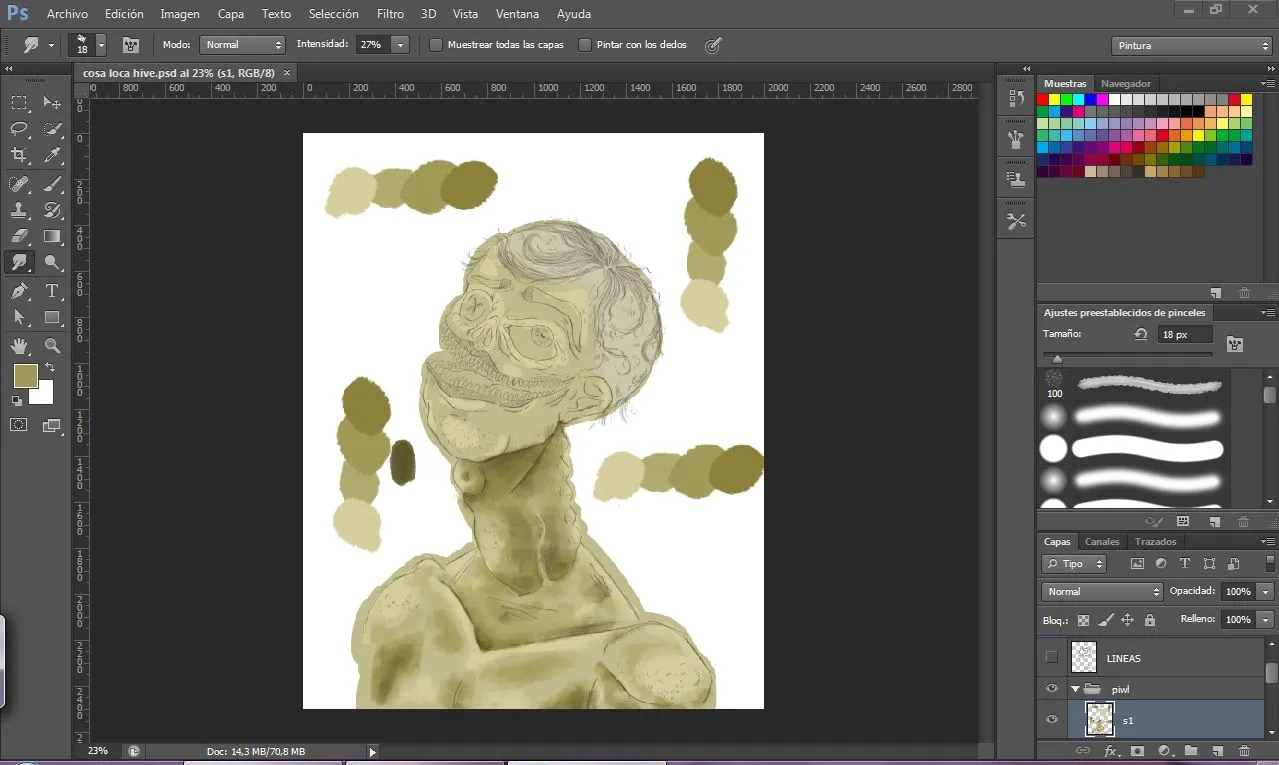Enable Muestrear todas las capas checkbox
1279x765 pixels.
coord(436,45)
